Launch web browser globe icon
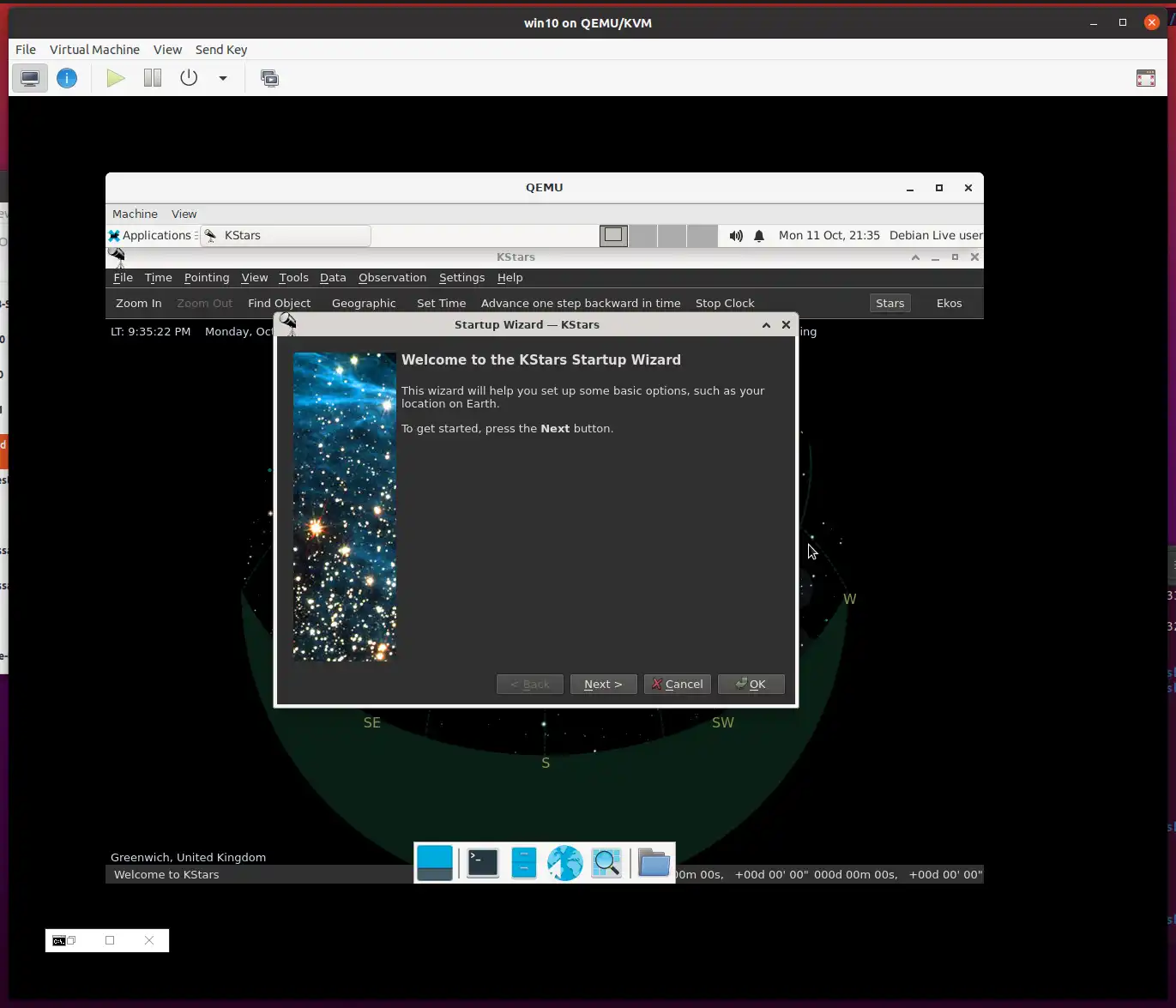The image size is (1176, 1008). pyautogui.click(x=565, y=863)
